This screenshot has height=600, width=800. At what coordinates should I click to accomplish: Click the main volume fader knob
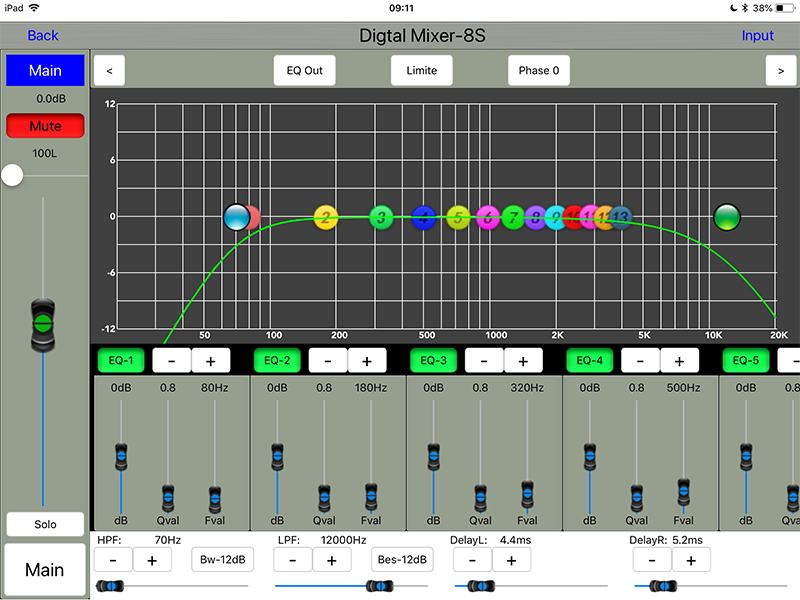pos(42,323)
